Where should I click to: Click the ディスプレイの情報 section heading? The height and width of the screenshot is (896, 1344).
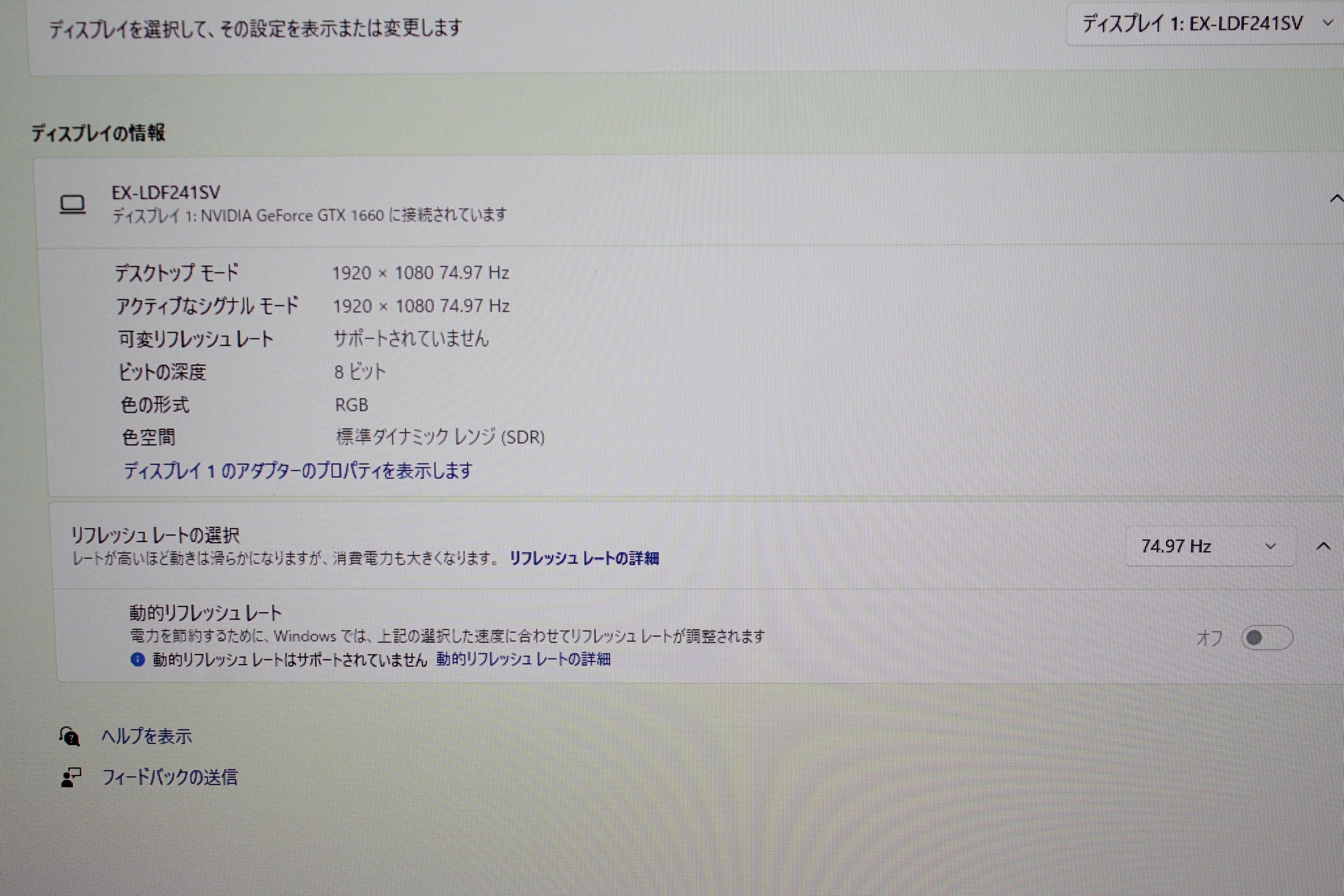tap(99, 133)
